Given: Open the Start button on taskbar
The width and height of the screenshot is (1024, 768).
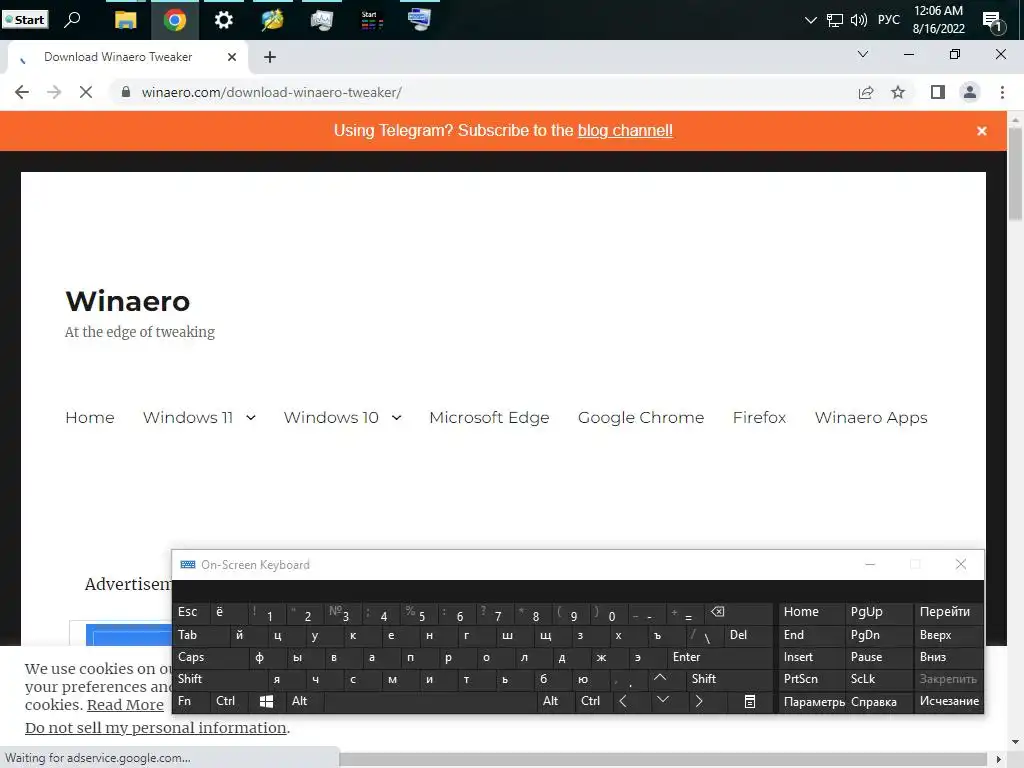Looking at the screenshot, I should [x=25, y=20].
